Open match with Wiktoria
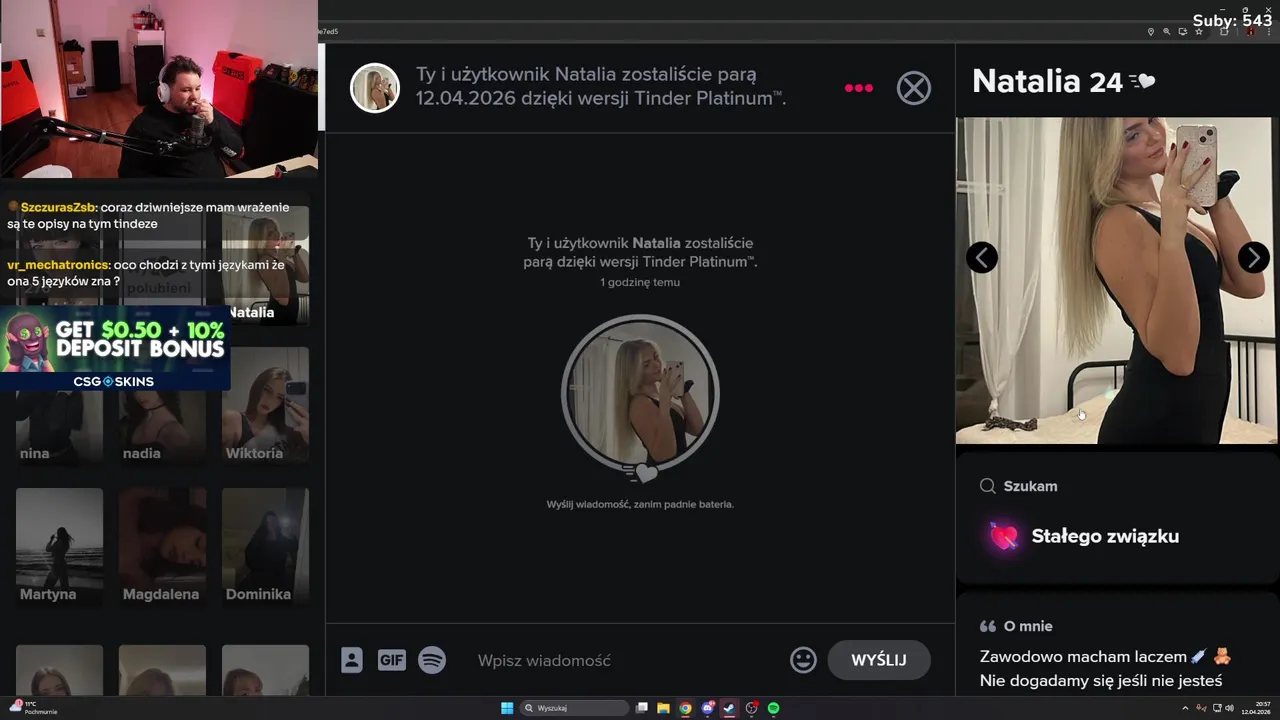This screenshot has width=1280, height=720. point(265,405)
